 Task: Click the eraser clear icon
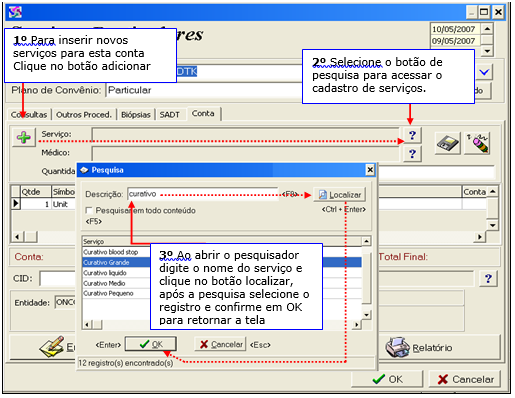coord(477,143)
